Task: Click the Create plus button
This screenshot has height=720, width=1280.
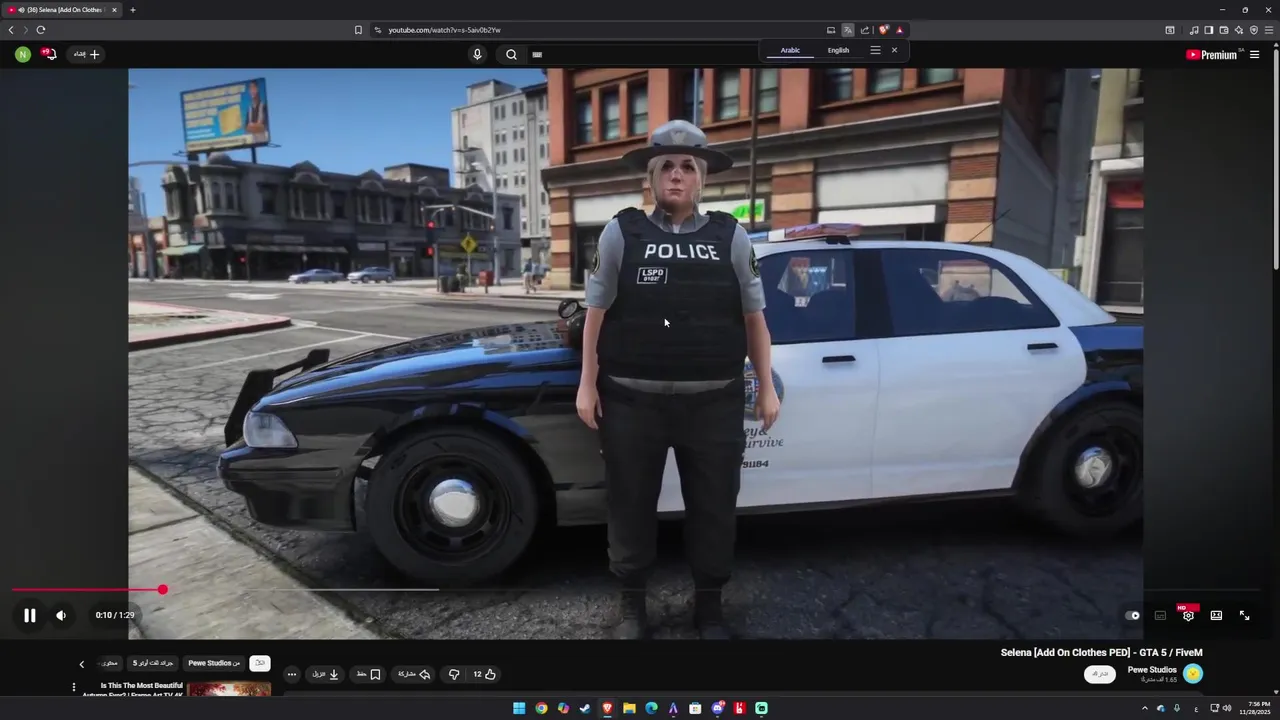Action: tap(86, 54)
